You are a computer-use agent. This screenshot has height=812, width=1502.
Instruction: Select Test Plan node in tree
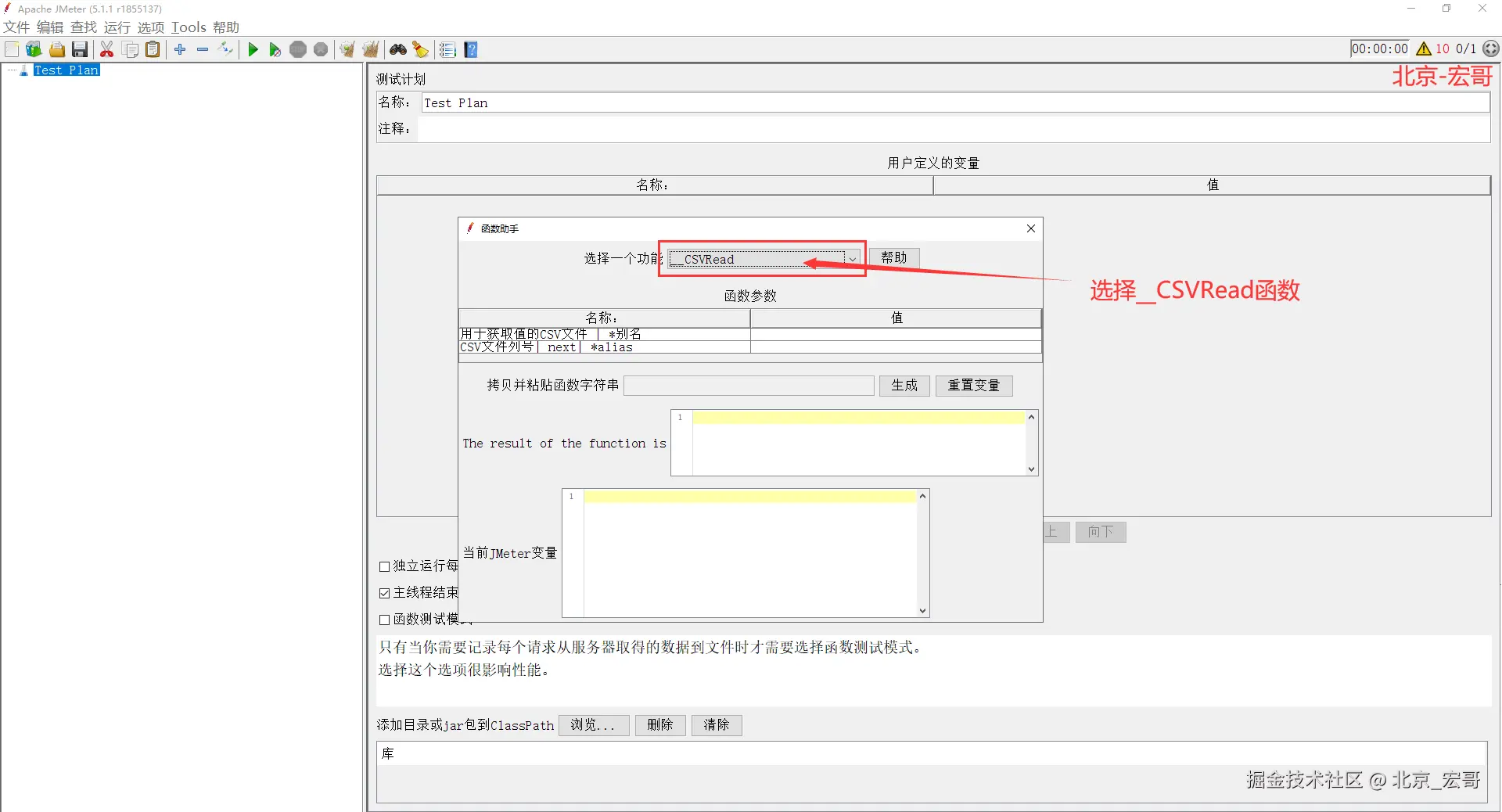66,70
